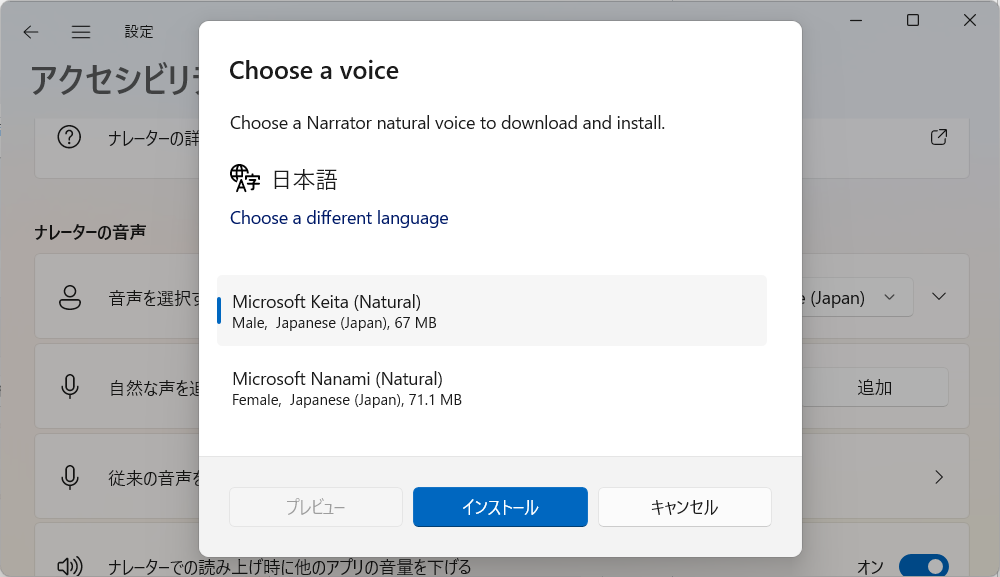The height and width of the screenshot is (577, 1000).
Task: Open the external link icon for narrator details
Action: point(938,137)
